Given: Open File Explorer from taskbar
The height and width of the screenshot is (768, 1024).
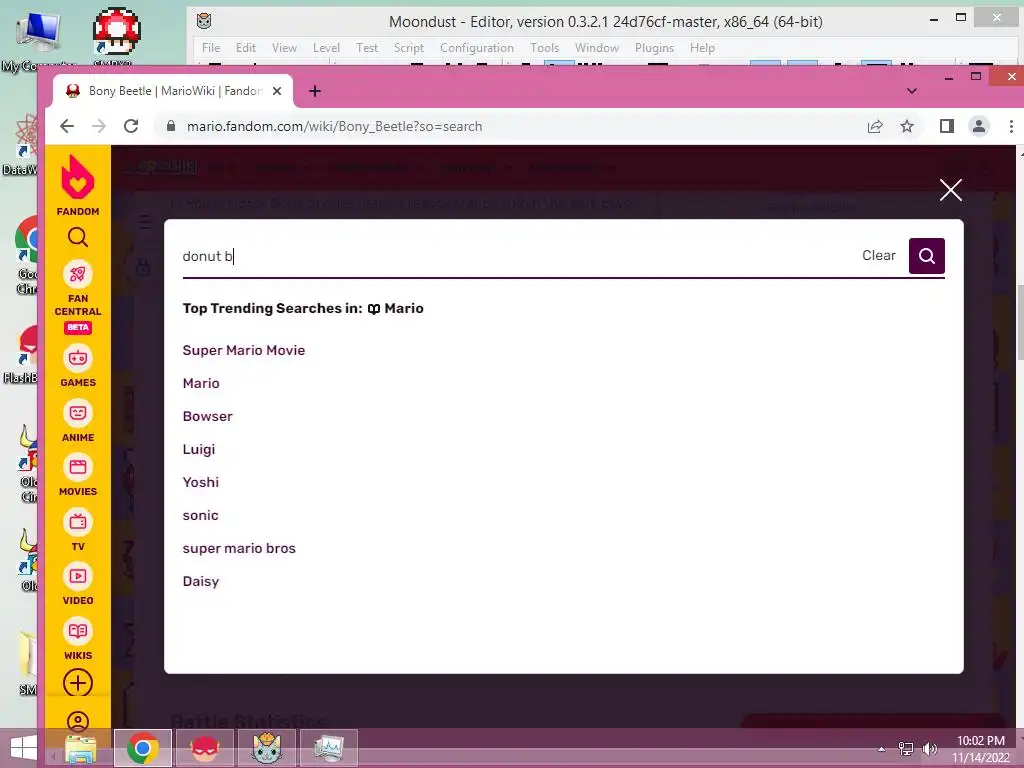Looking at the screenshot, I should [x=81, y=748].
